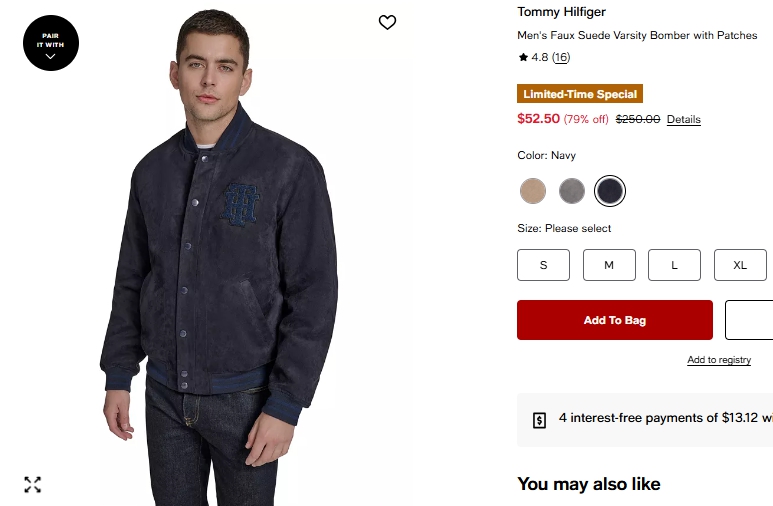Viewport: 773px width, 506px height.
Task: Select the tan color swatch
Action: point(533,190)
